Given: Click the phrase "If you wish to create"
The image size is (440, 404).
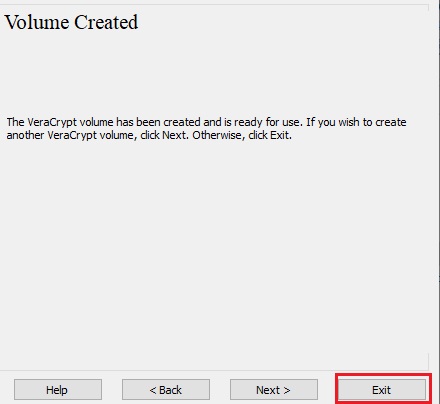Looking at the screenshot, I should tap(356, 122).
